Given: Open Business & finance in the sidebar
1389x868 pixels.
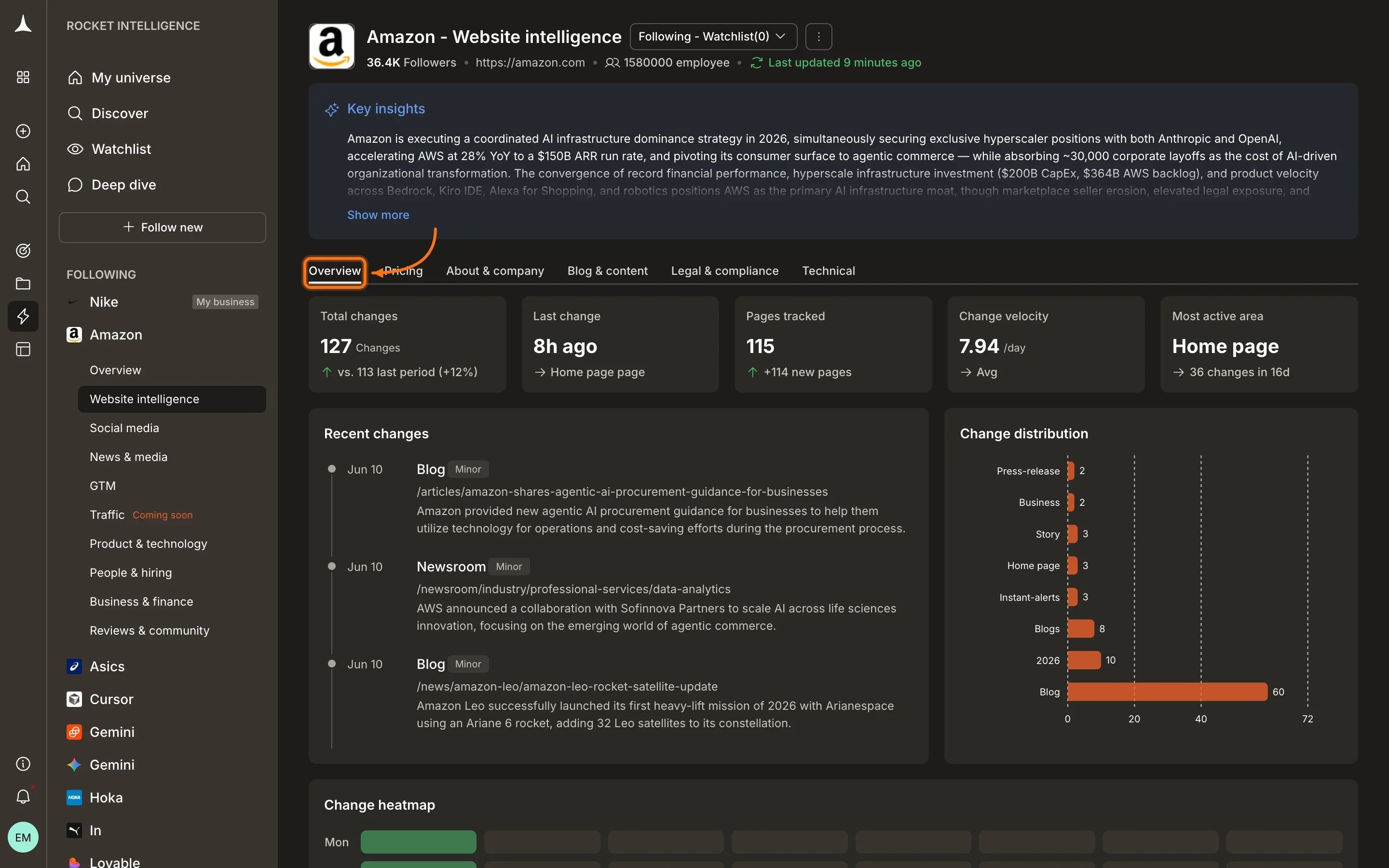Looking at the screenshot, I should (x=141, y=602).
